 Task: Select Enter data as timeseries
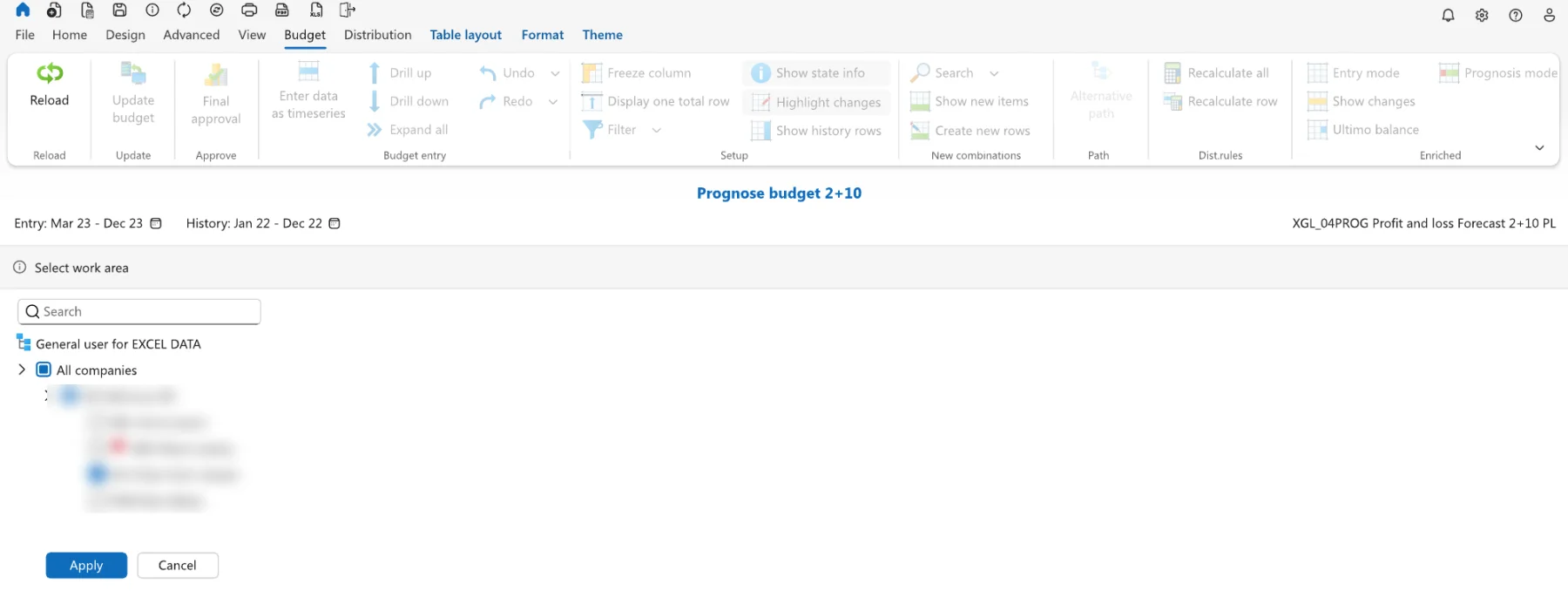click(308, 91)
